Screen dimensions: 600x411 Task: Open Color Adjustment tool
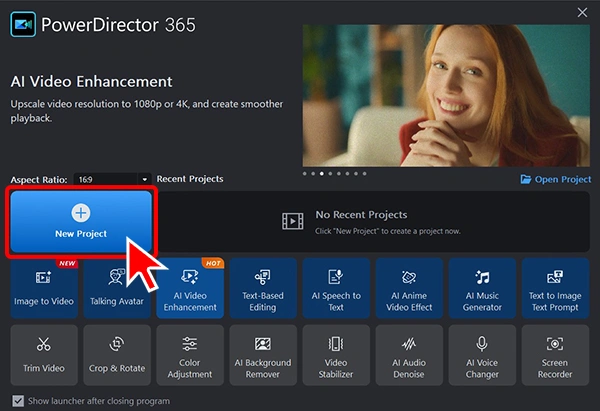(190, 355)
